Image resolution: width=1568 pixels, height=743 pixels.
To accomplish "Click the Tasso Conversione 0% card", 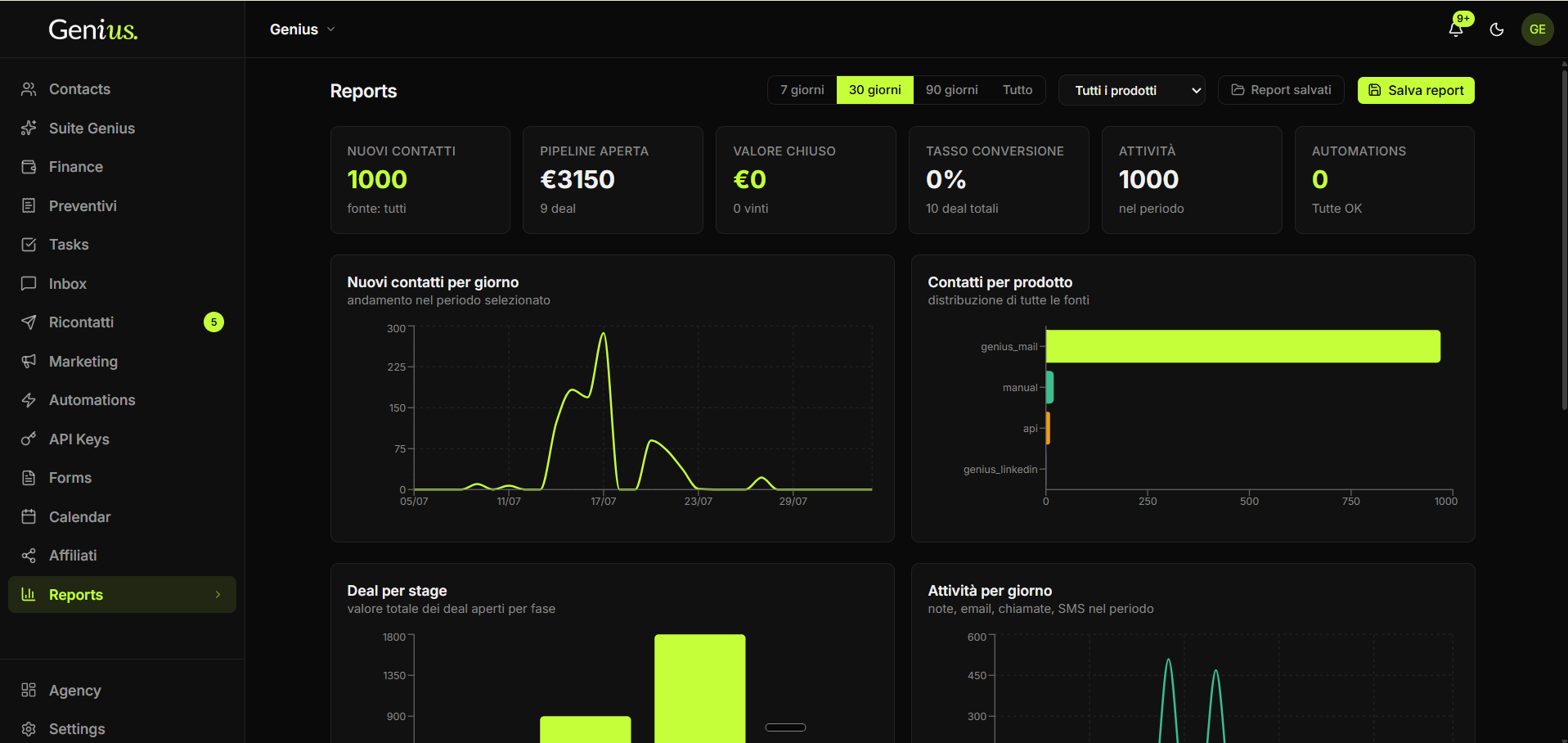I will [x=999, y=180].
